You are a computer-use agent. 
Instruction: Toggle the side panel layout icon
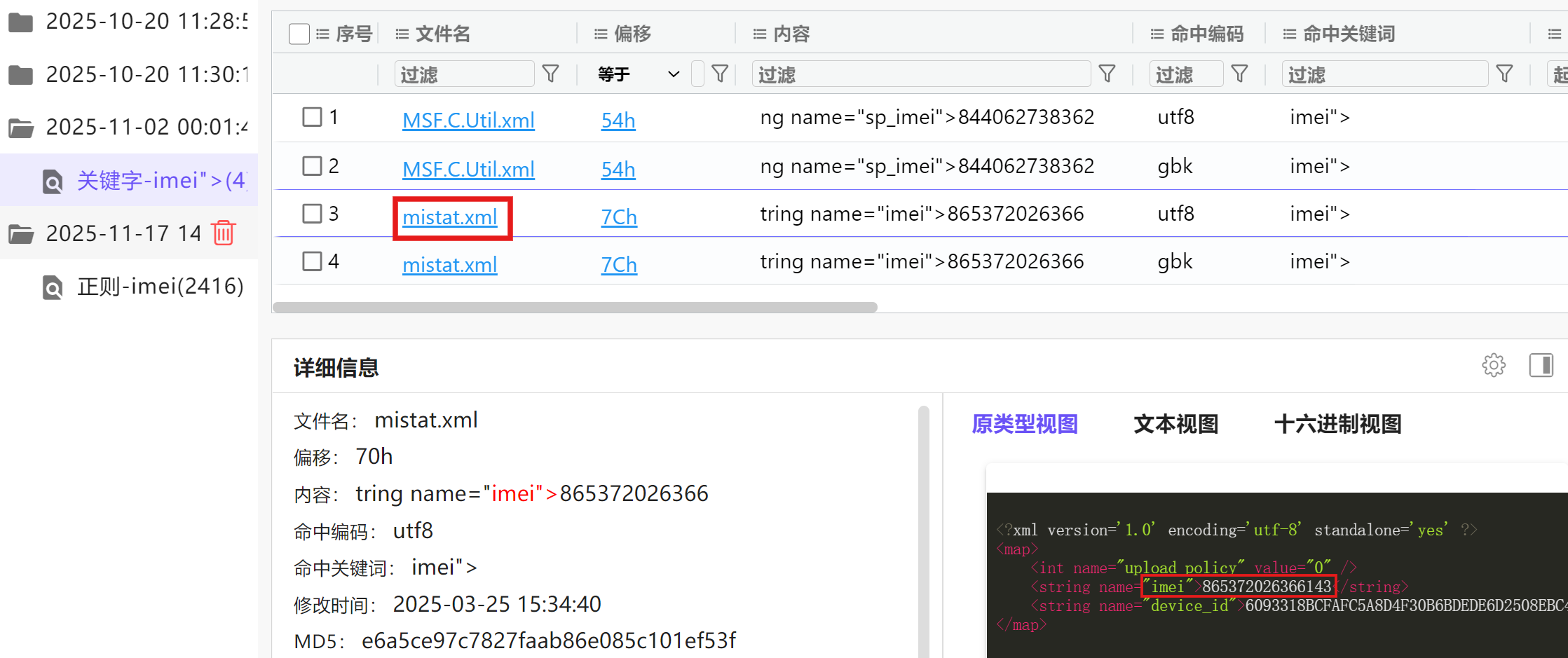1541,365
